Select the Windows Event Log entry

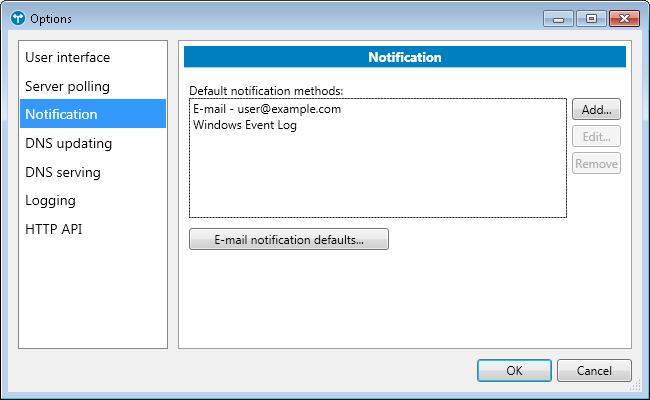(x=245, y=125)
